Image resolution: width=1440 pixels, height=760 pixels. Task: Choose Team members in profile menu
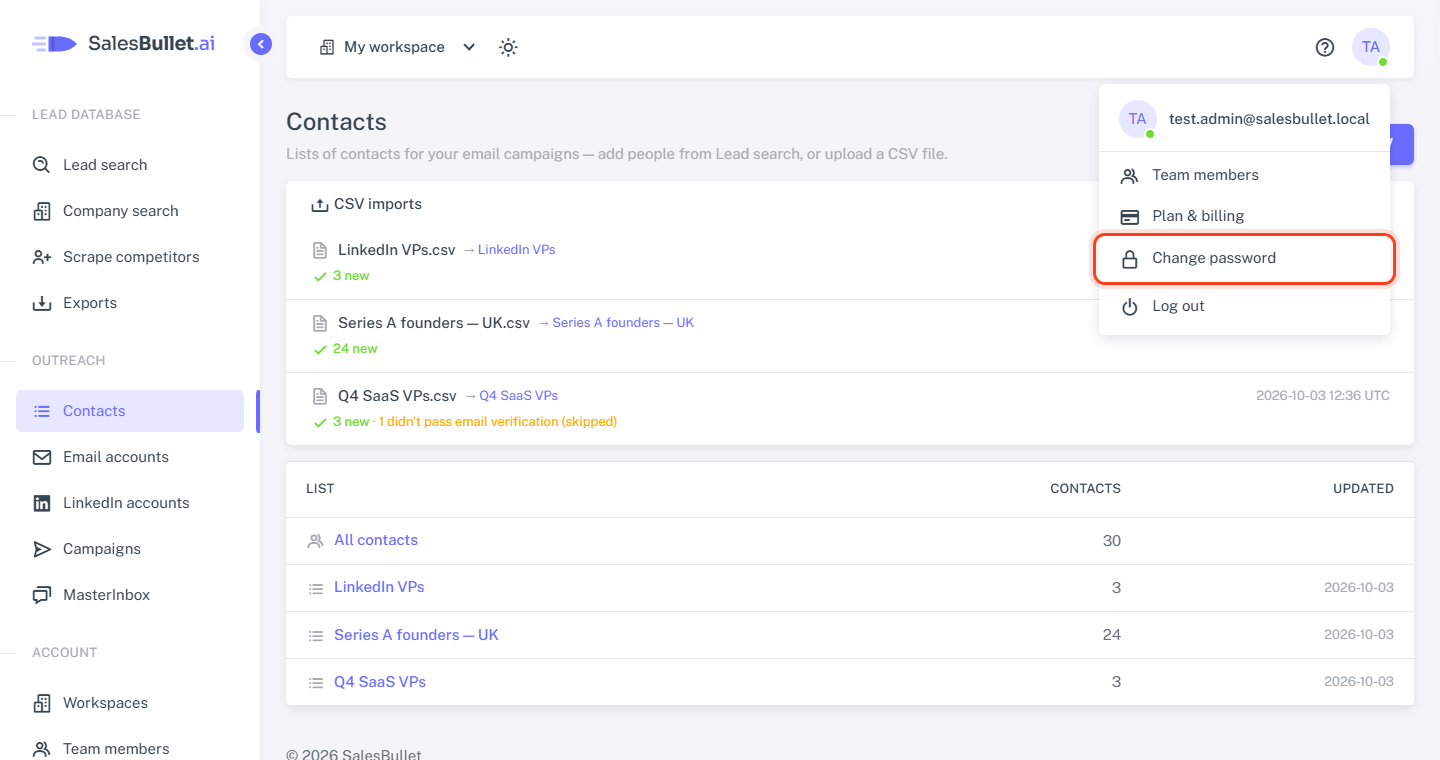(x=1244, y=175)
